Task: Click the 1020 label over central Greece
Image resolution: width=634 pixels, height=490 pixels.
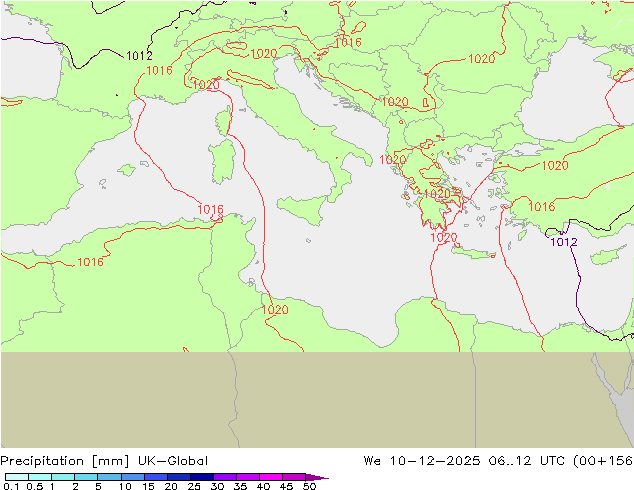Action: pyautogui.click(x=437, y=194)
